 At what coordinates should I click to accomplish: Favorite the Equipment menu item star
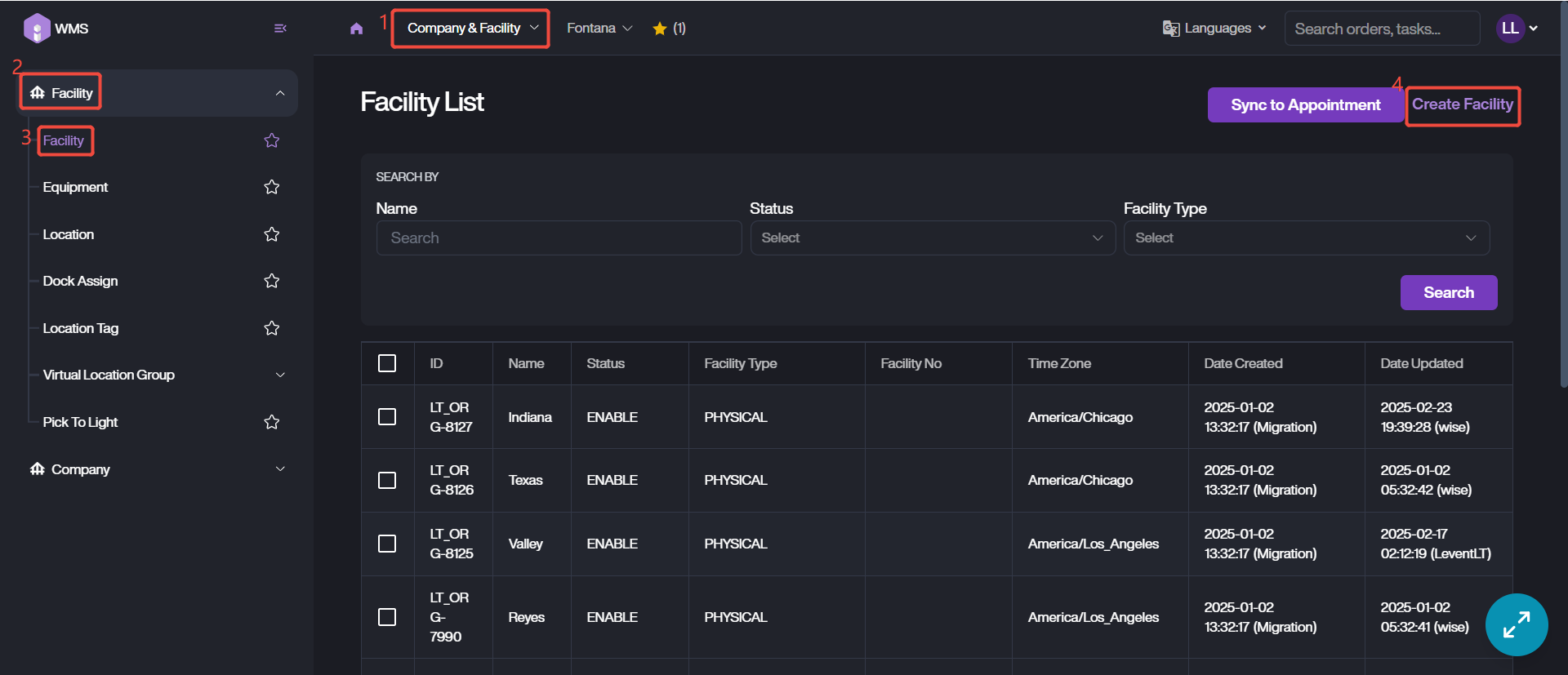(272, 187)
